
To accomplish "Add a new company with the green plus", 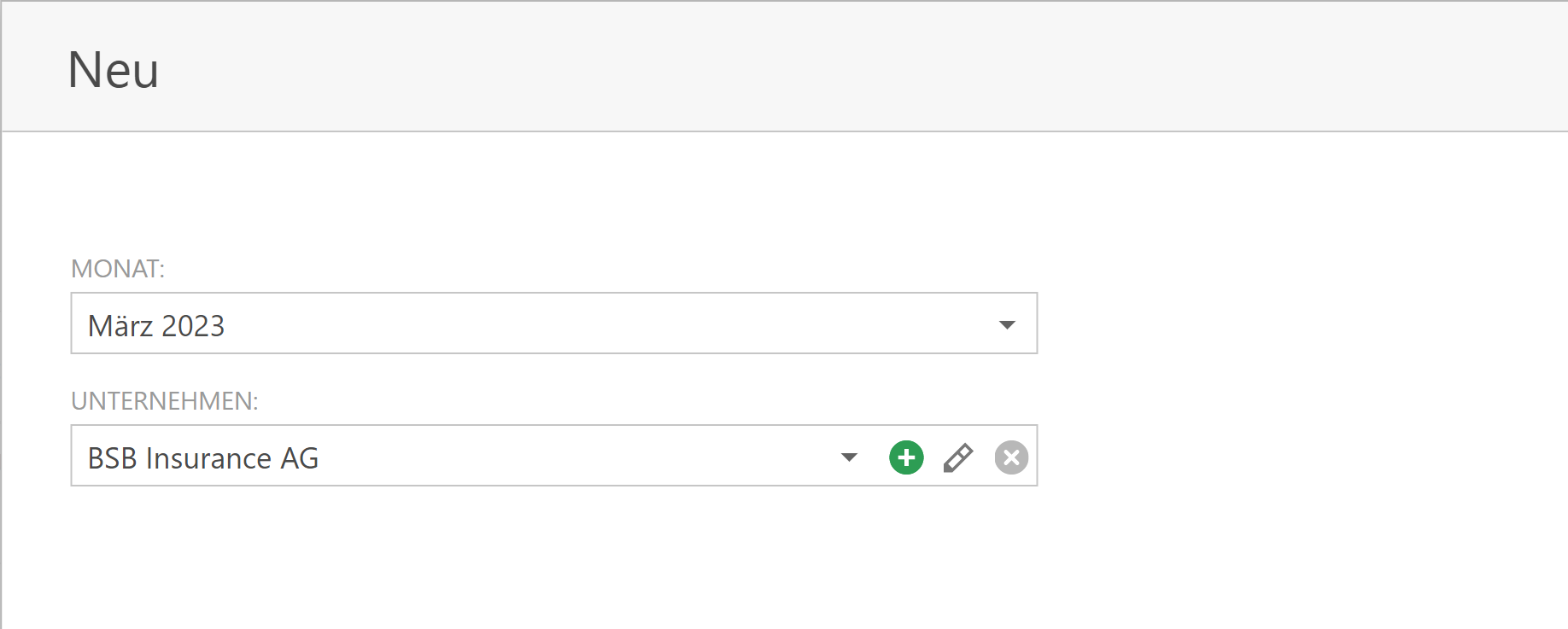I will 906,457.
